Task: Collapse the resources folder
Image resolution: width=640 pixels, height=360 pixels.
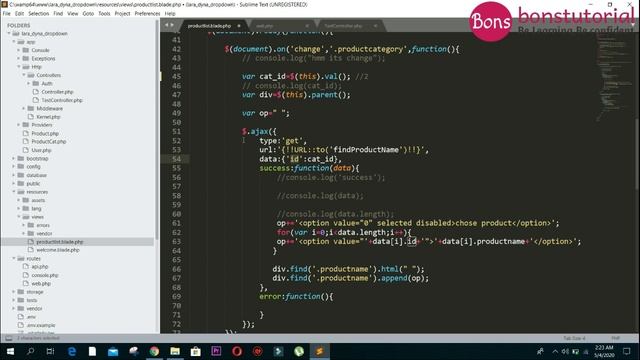Action: (14, 191)
